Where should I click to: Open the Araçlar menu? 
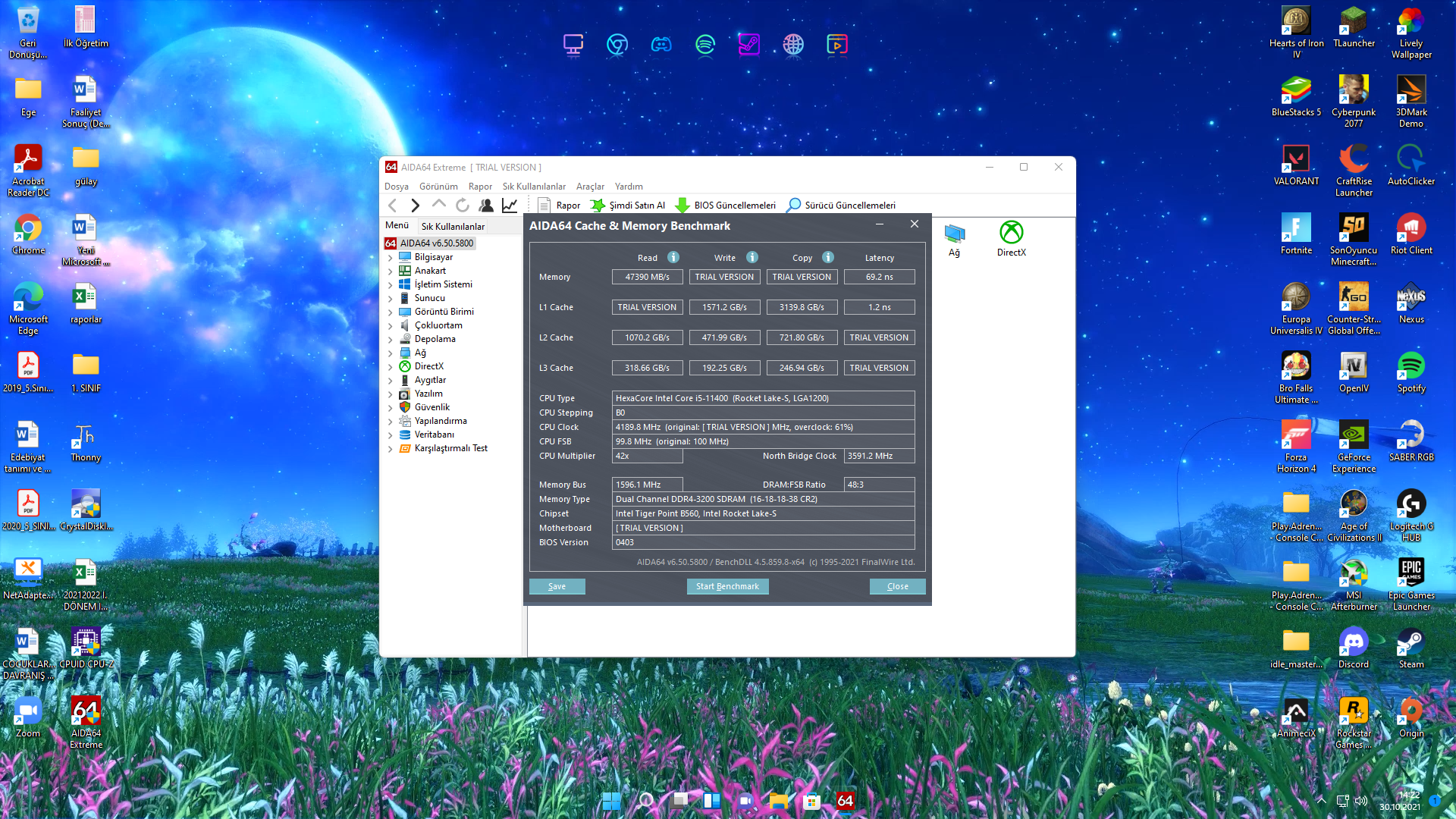[589, 186]
